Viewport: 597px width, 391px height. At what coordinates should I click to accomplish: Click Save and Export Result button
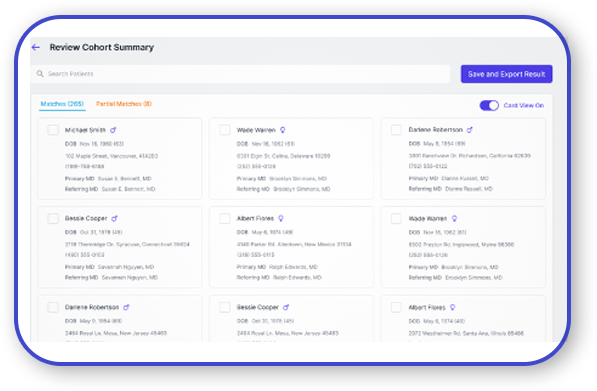pos(506,74)
